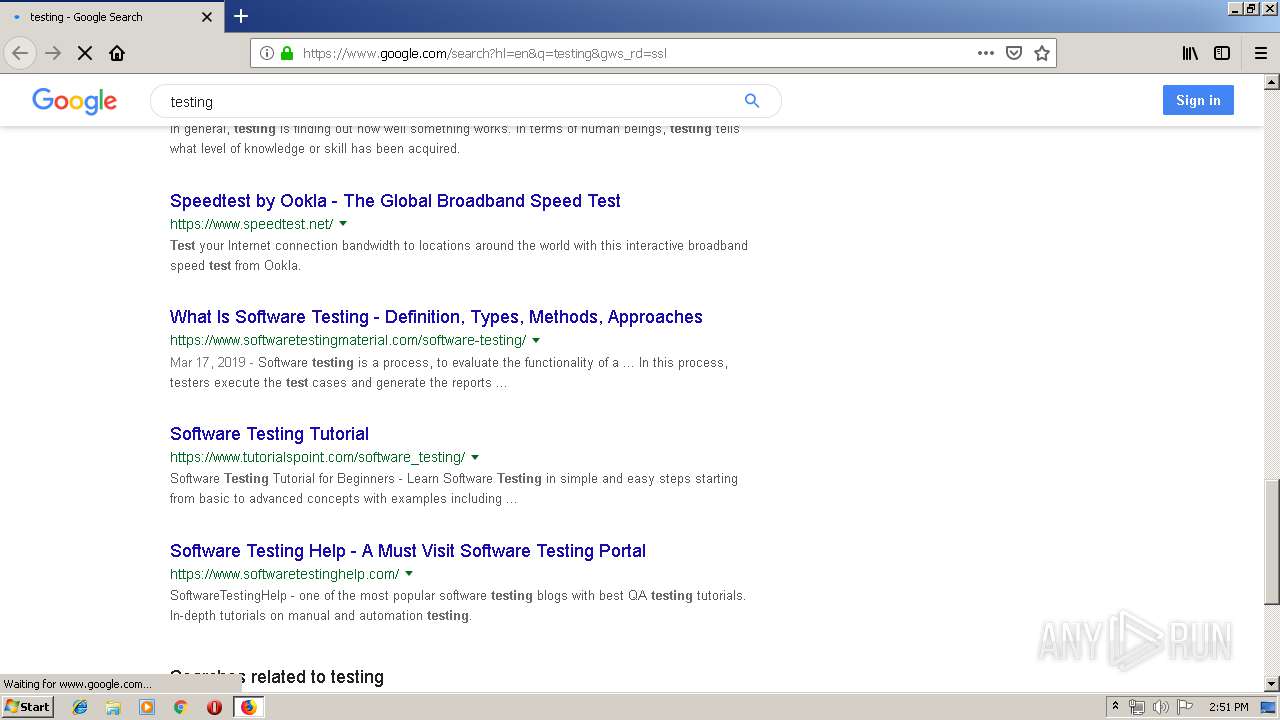Expand the softwaretestinghelp.com options arrow
This screenshot has height=720, width=1280.
(x=409, y=574)
